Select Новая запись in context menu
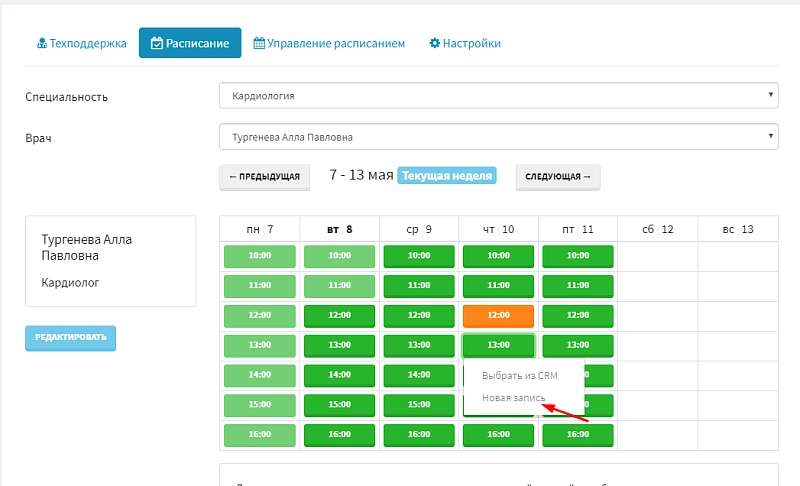800x486 pixels. (x=513, y=398)
